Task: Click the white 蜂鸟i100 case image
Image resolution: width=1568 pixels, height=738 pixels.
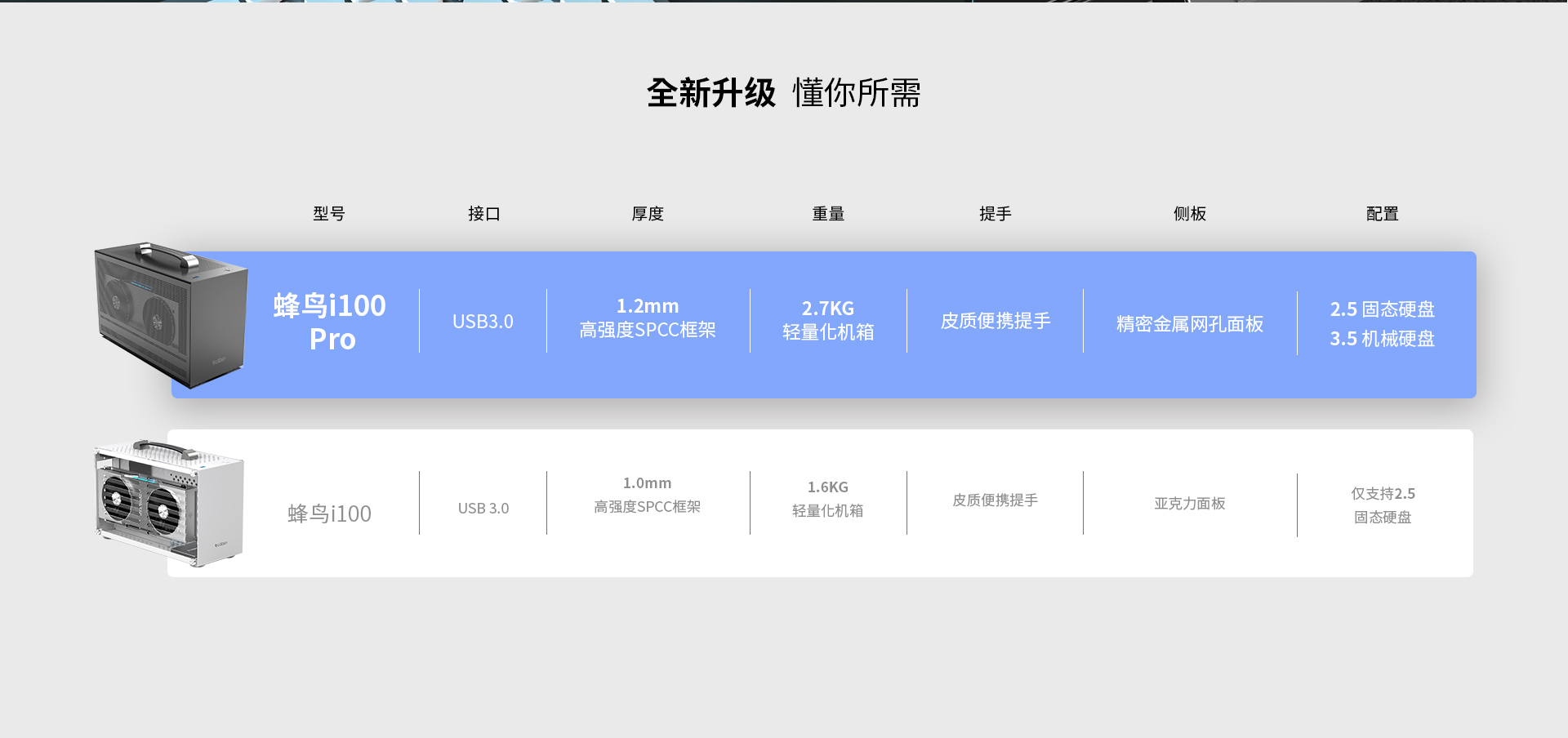Action: [x=169, y=503]
